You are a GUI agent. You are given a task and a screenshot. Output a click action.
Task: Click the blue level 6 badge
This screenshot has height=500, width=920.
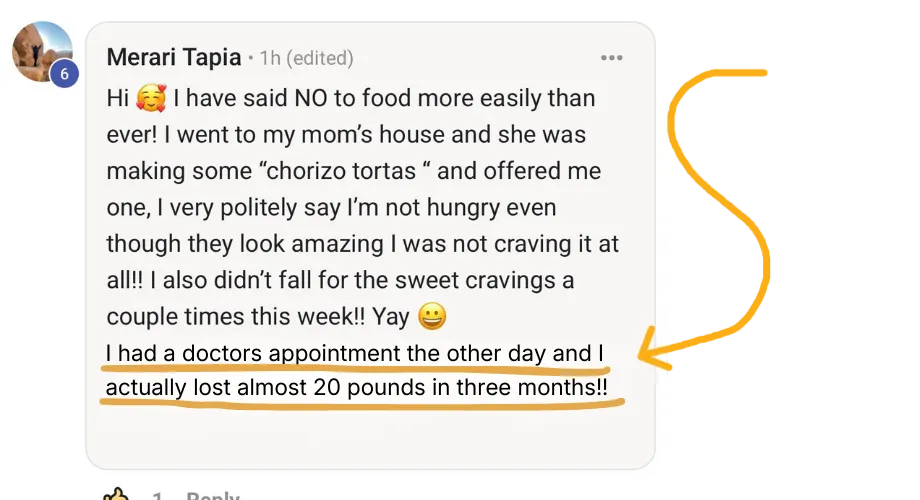pos(64,73)
